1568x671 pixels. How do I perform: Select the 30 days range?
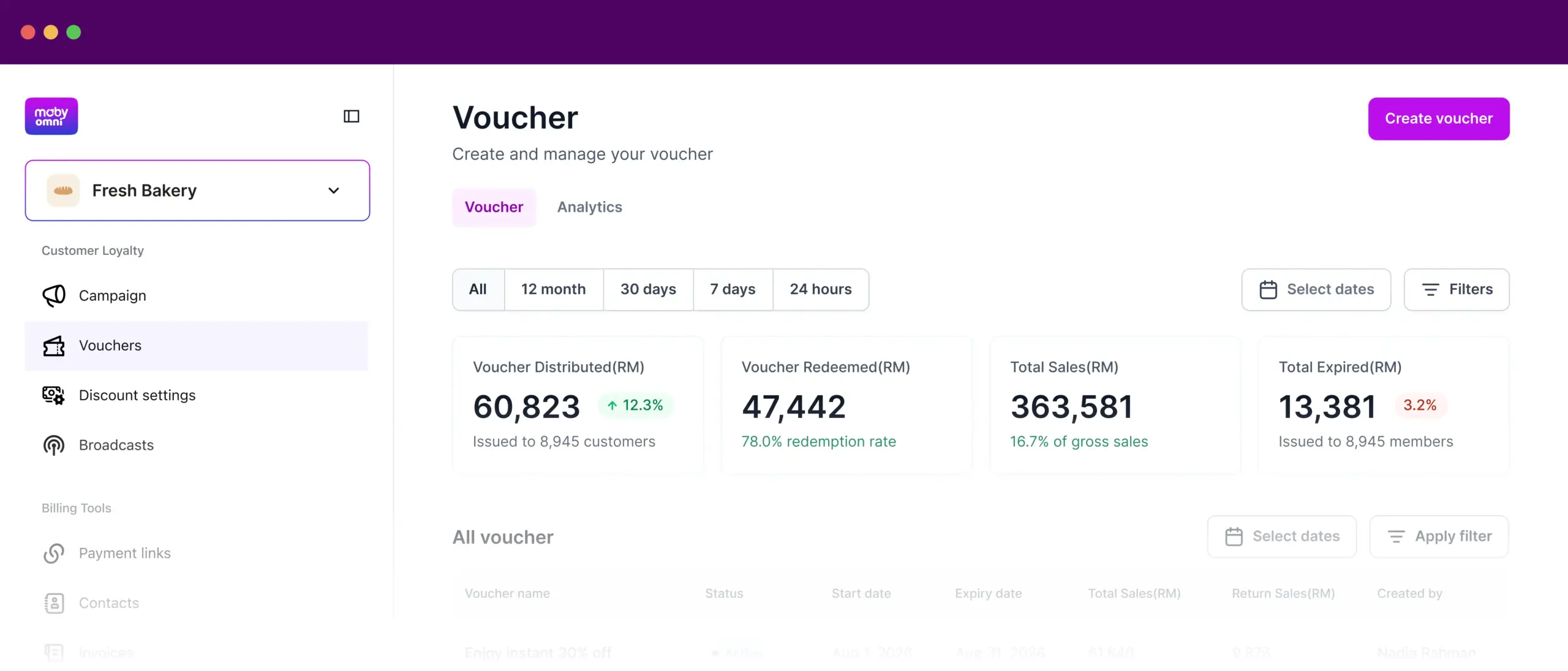(648, 289)
